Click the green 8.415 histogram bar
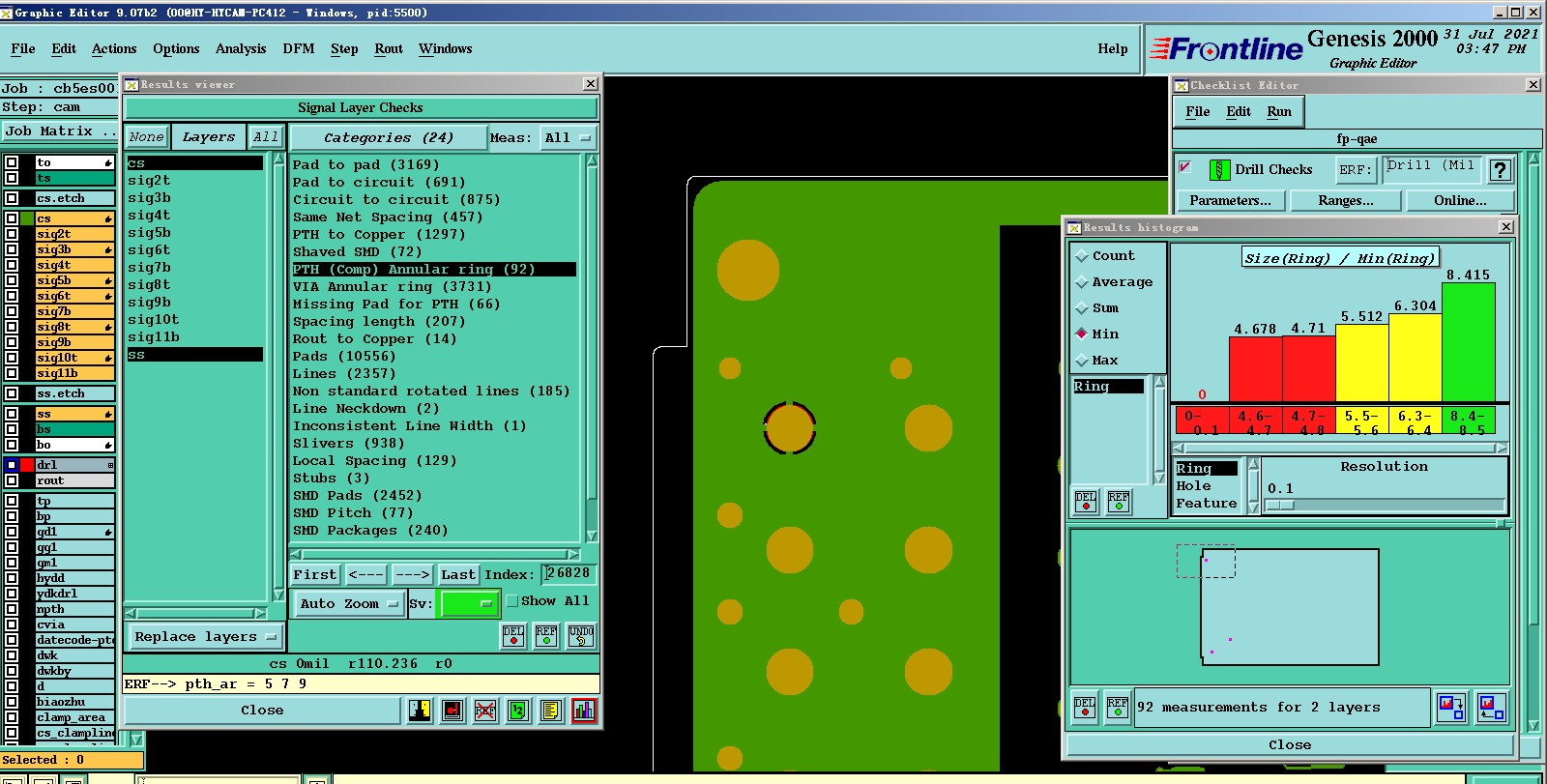 click(x=1469, y=342)
